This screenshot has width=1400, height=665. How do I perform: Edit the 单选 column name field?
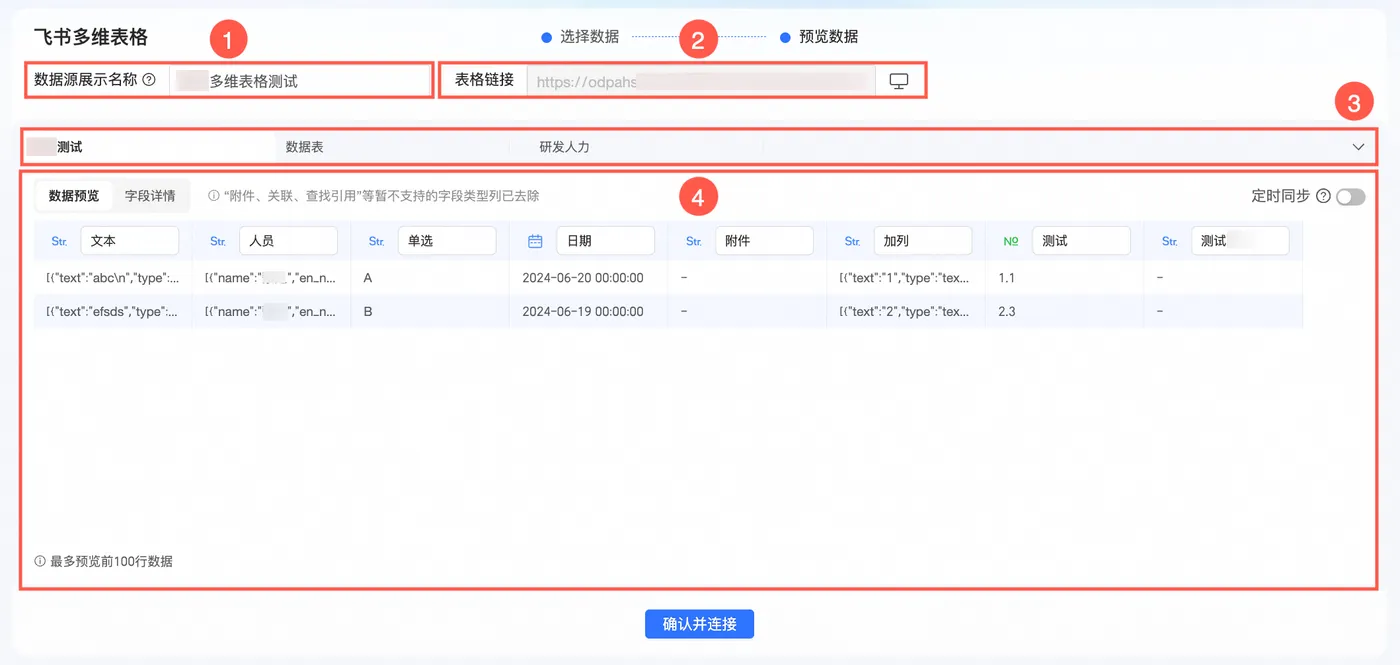[x=446, y=241]
